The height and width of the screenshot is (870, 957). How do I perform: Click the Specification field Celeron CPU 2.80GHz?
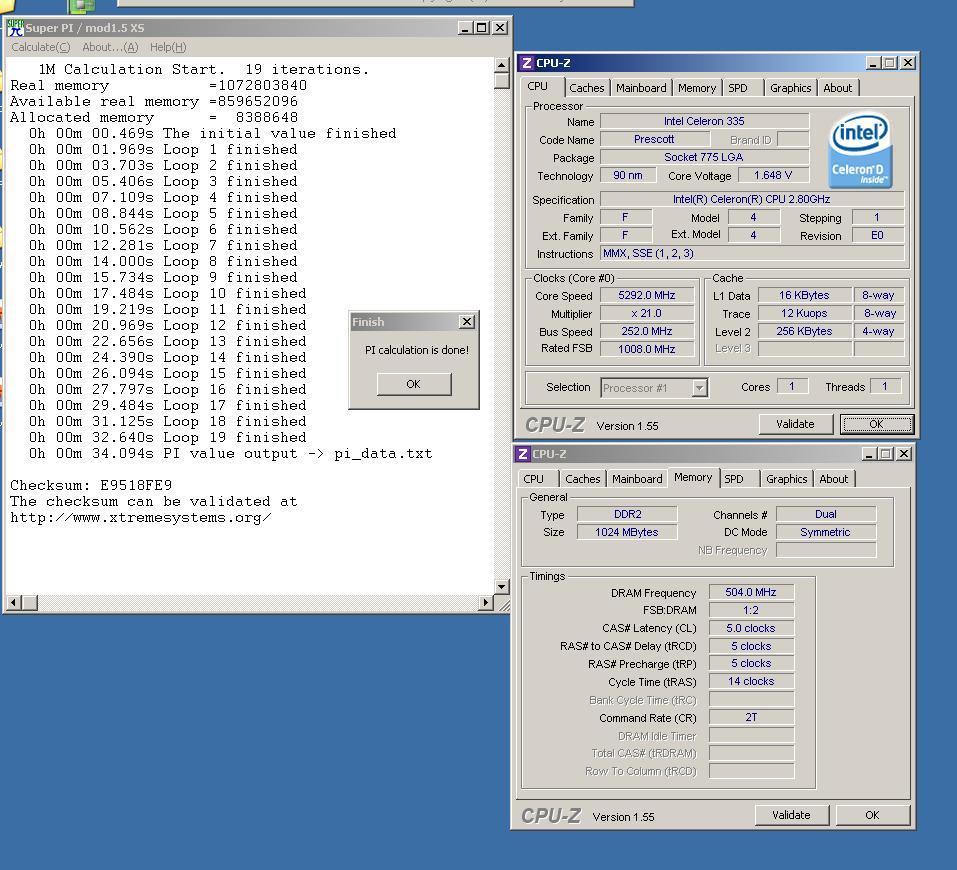[751, 199]
